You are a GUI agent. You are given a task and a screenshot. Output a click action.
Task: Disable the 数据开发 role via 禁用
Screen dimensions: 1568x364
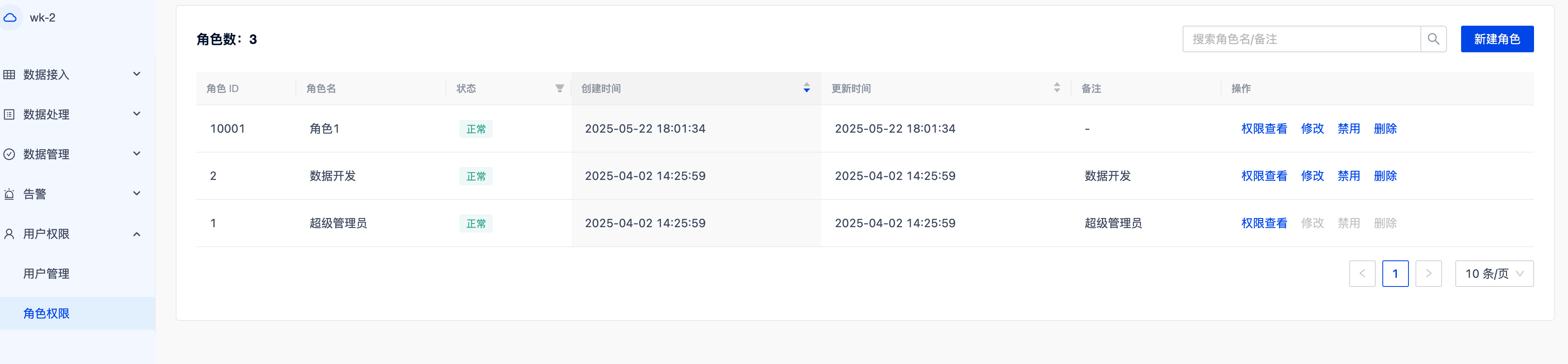point(1348,176)
